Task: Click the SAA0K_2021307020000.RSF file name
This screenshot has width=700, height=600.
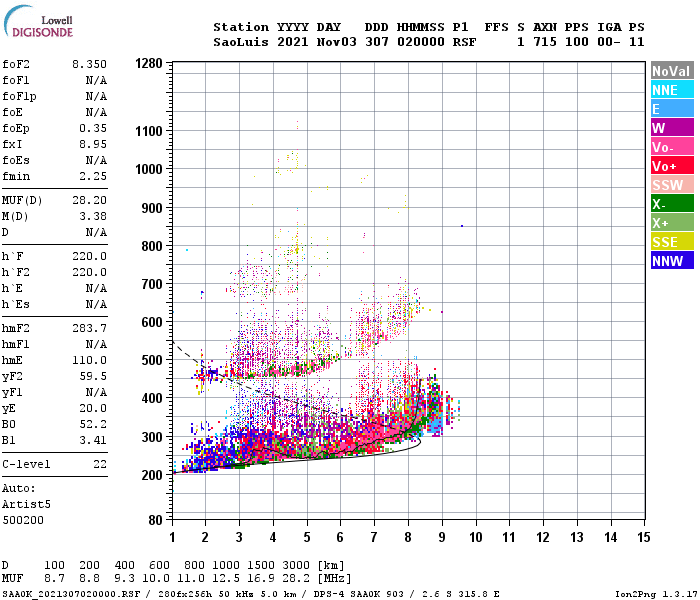Action: tap(71, 594)
